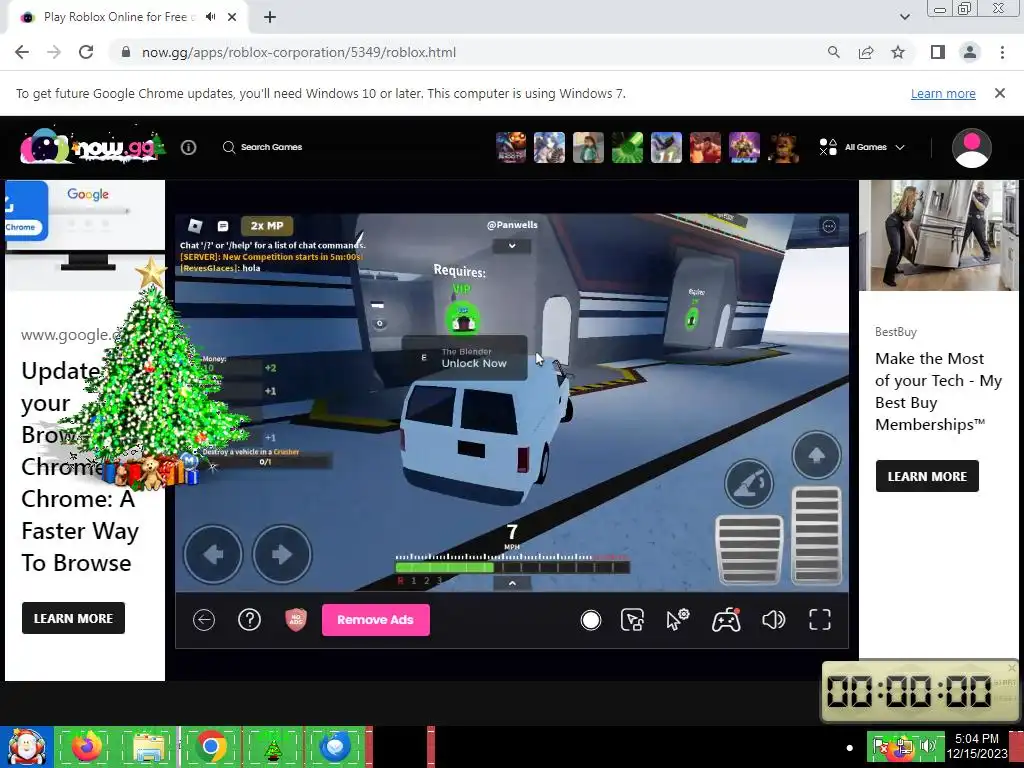Tap the up-arrow jump control button
The image size is (1024, 768).
pos(816,455)
